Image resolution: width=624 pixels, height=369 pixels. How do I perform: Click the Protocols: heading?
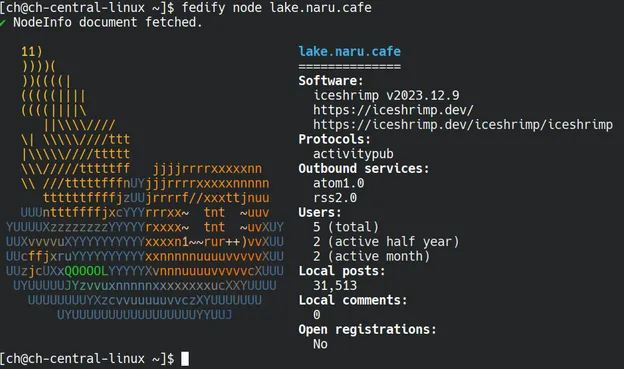[335, 139]
